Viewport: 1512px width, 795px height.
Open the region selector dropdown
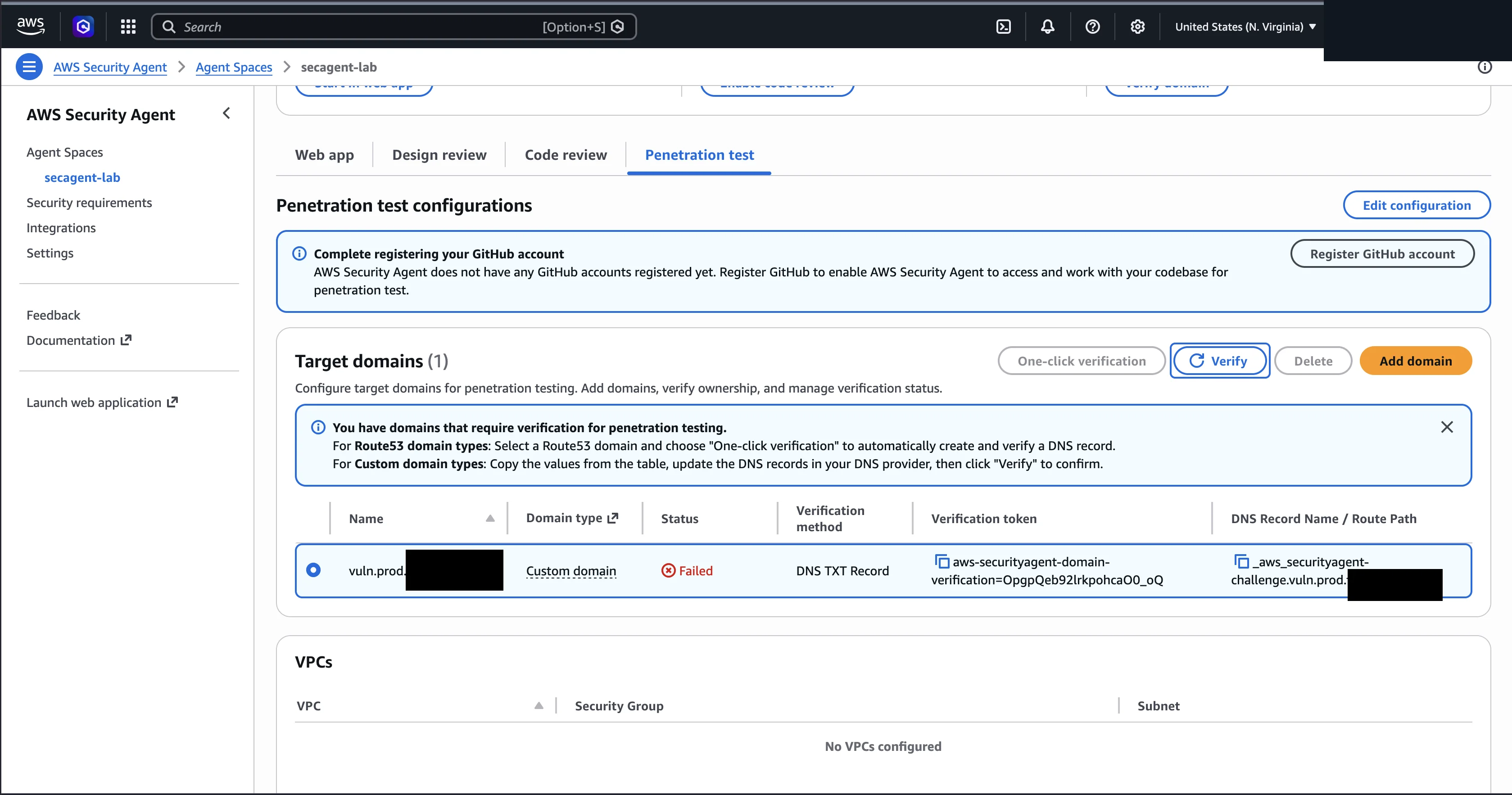(1245, 27)
